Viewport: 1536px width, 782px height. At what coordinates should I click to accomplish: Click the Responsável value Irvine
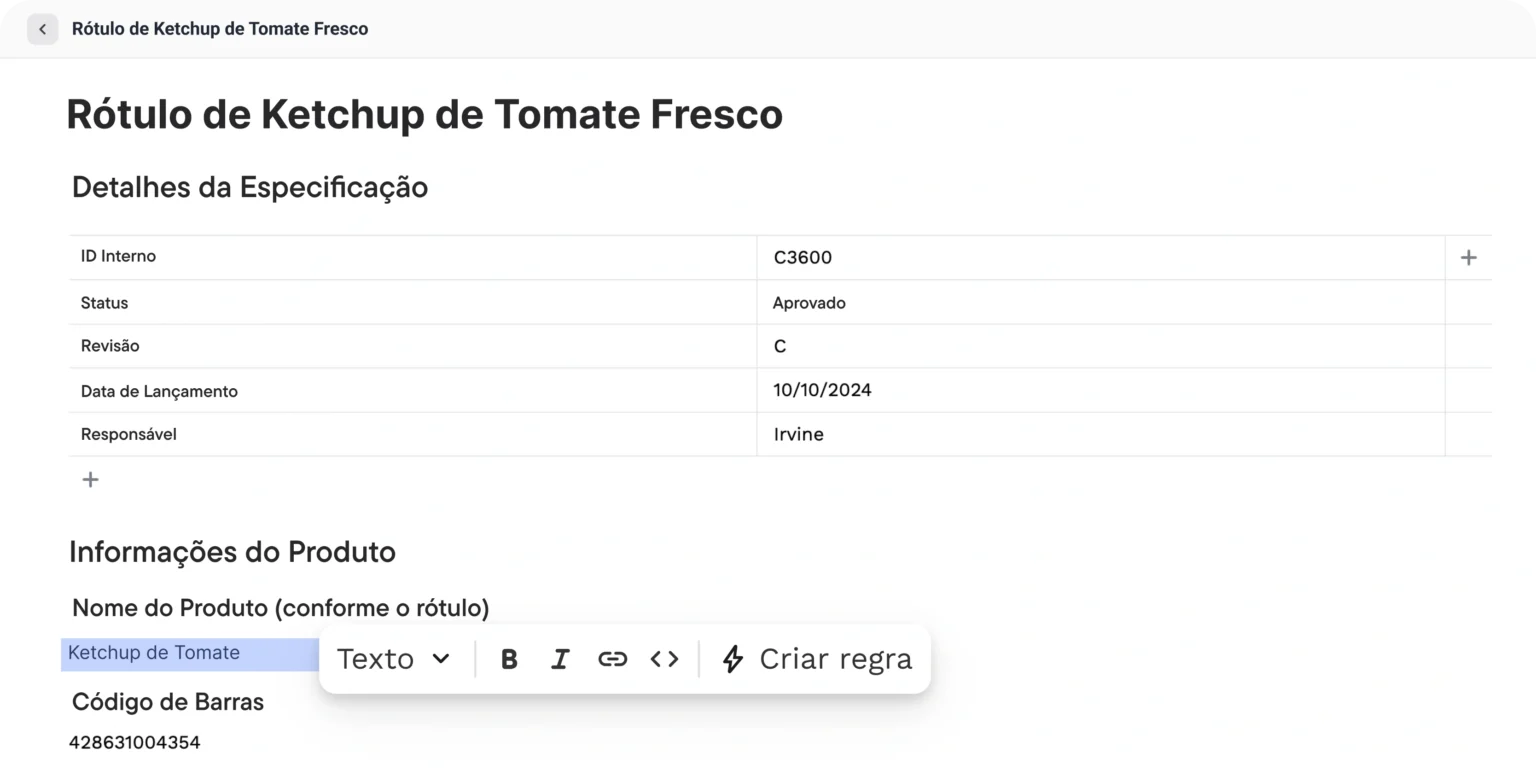[799, 435]
